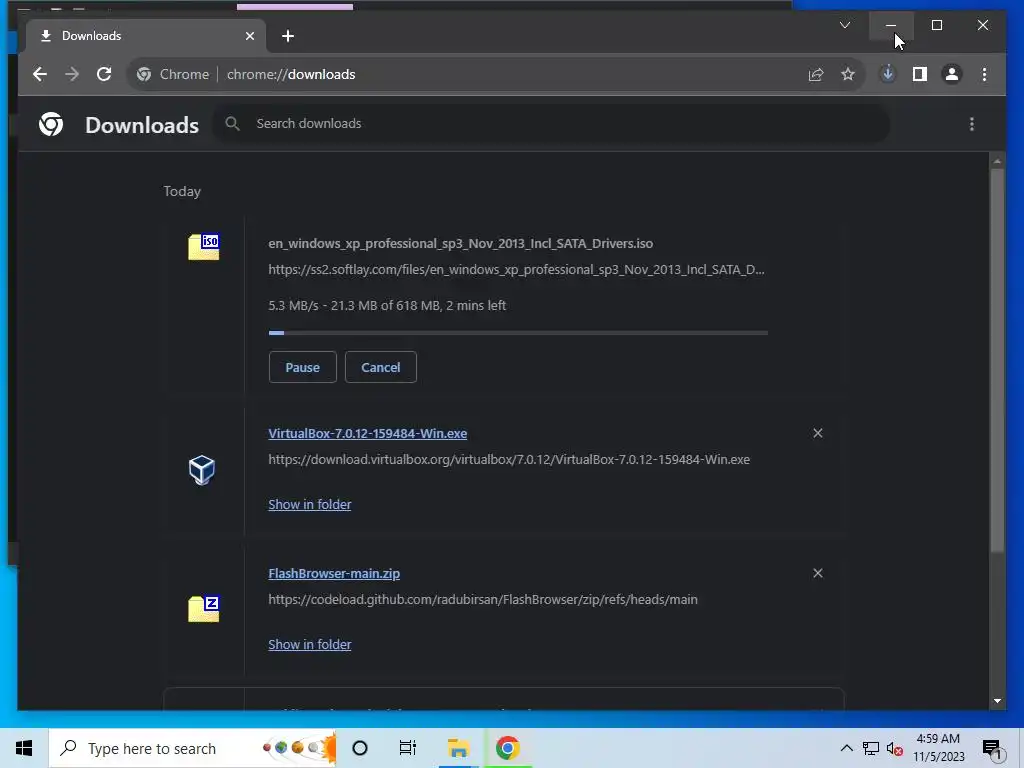
Task: Select the Downloads tab
Action: (x=146, y=36)
